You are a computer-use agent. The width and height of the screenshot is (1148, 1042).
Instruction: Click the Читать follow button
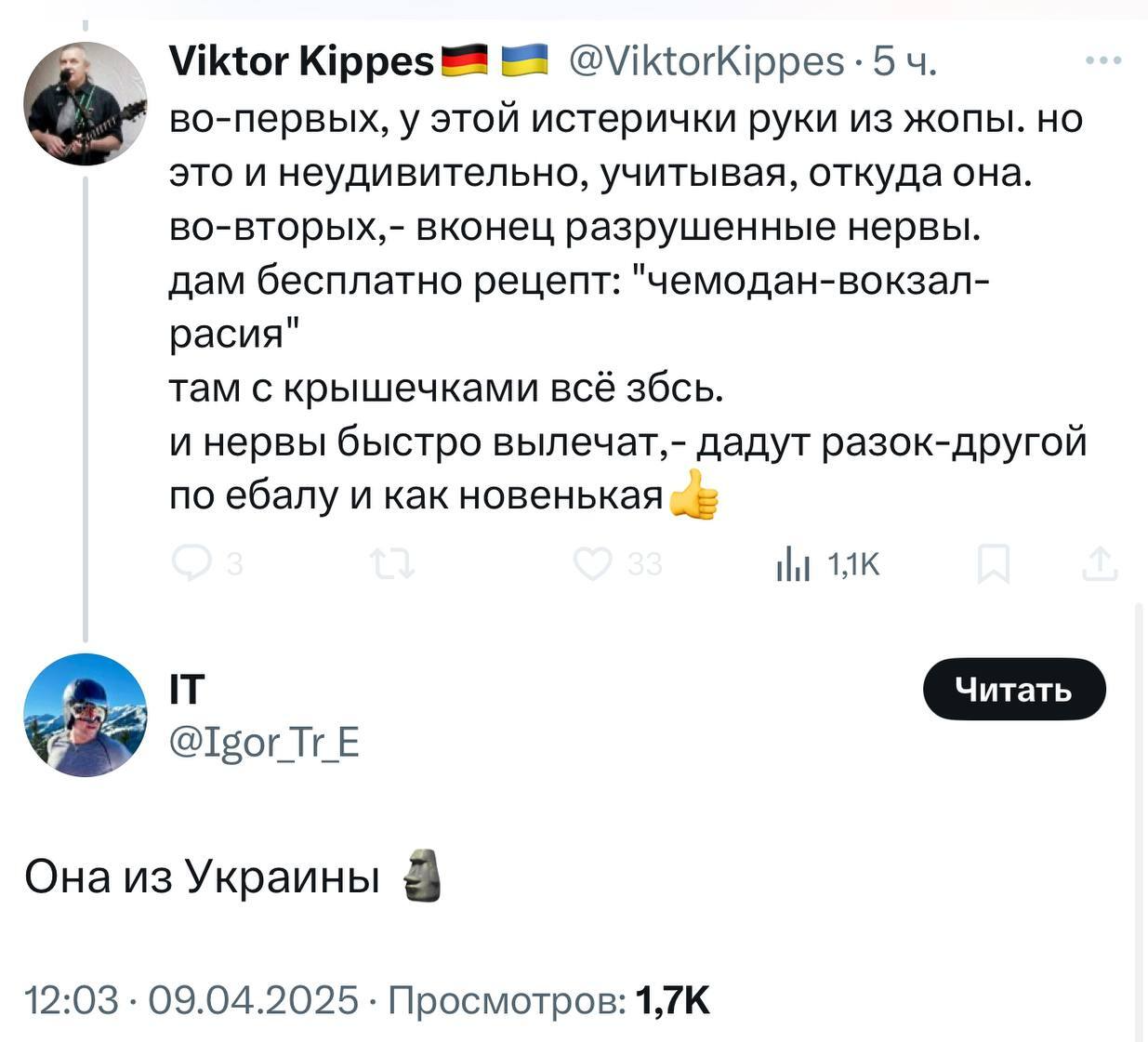tap(1014, 690)
